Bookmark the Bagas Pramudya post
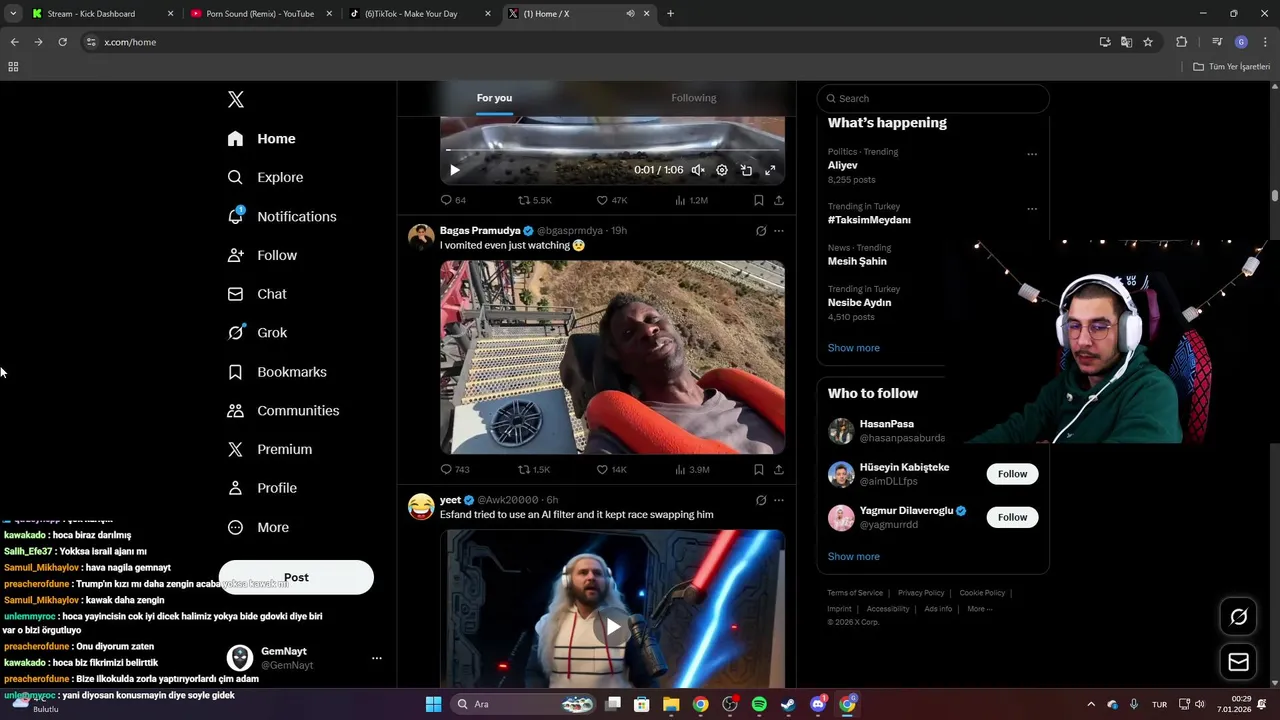 pos(759,469)
